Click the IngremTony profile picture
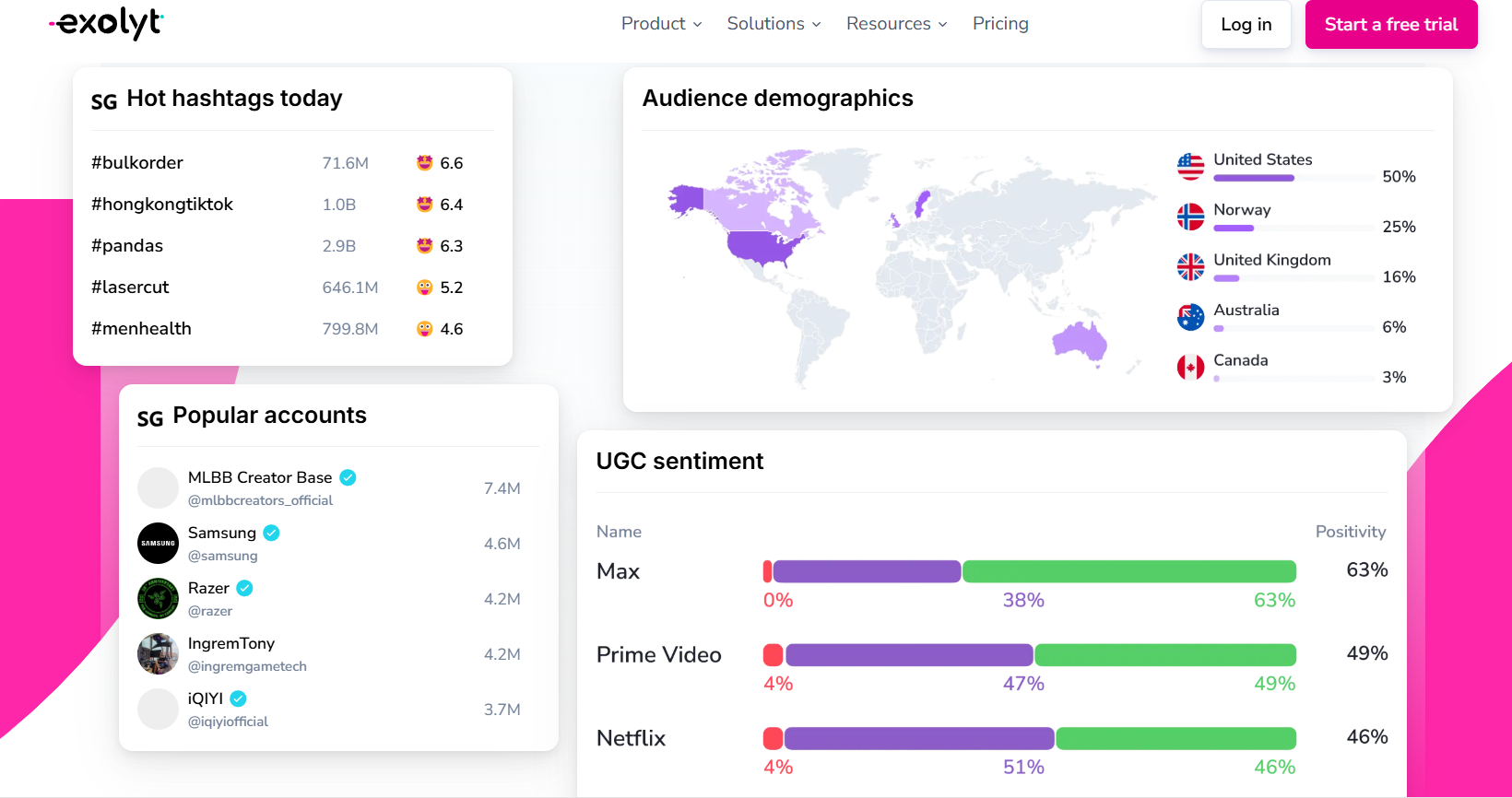 (x=158, y=654)
